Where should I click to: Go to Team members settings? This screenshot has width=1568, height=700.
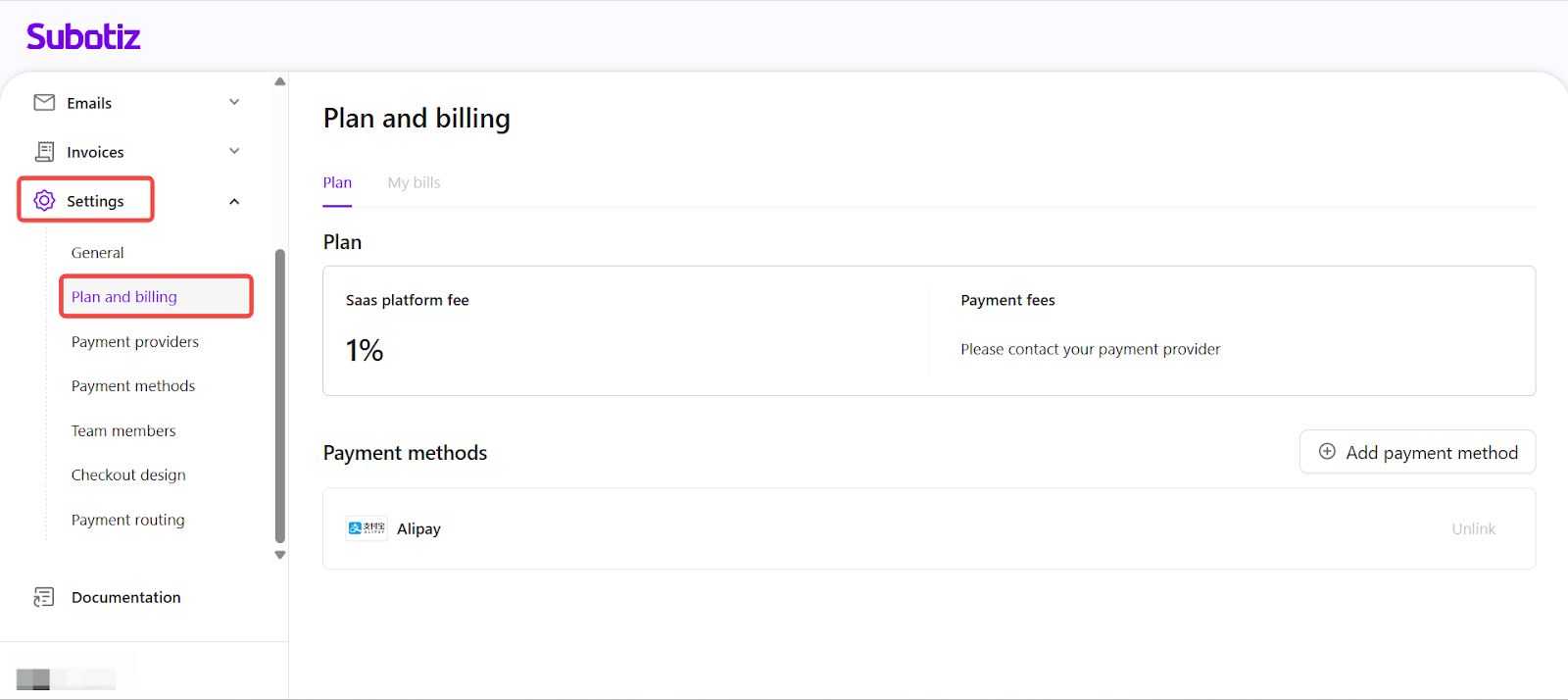click(123, 431)
